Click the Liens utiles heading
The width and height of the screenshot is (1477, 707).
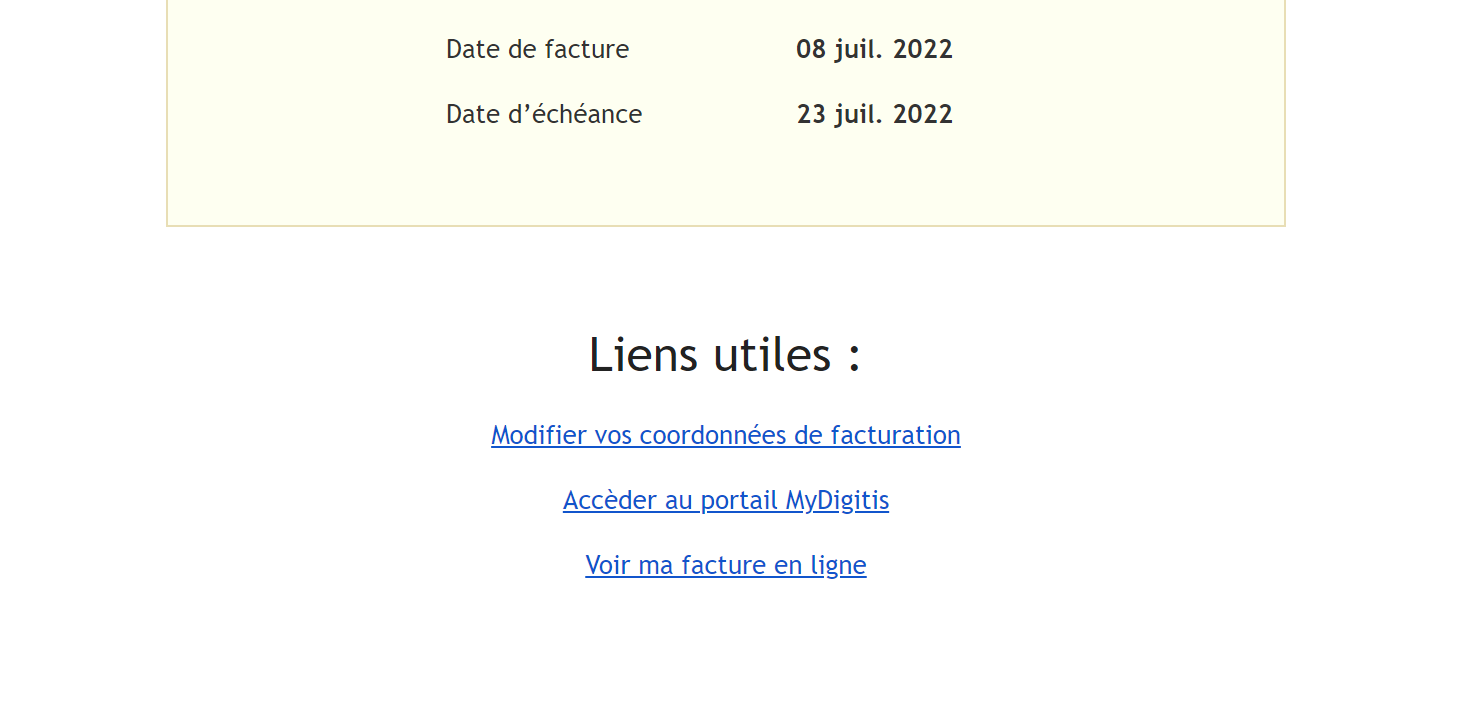725,354
